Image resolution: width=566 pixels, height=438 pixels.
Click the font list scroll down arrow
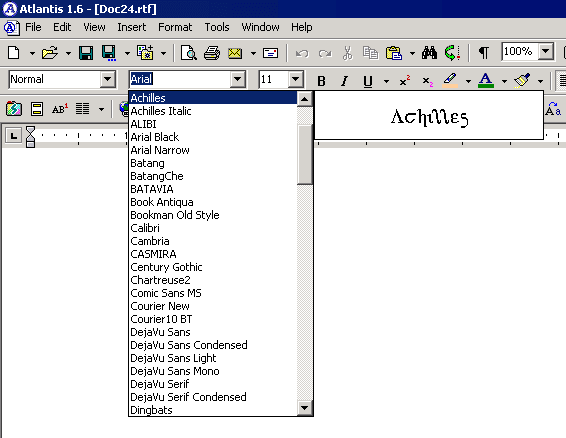tap(305, 408)
